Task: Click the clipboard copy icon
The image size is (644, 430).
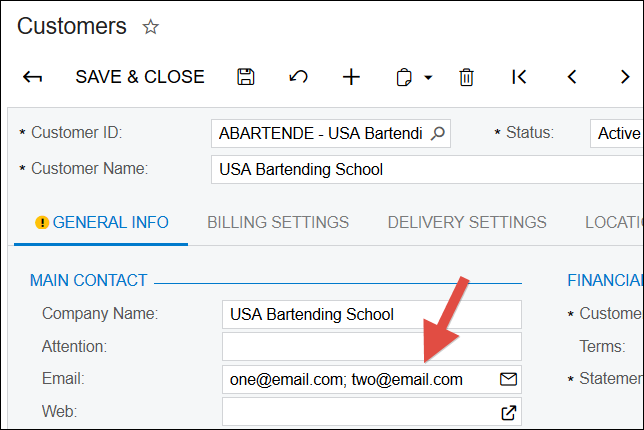Action: (x=404, y=77)
